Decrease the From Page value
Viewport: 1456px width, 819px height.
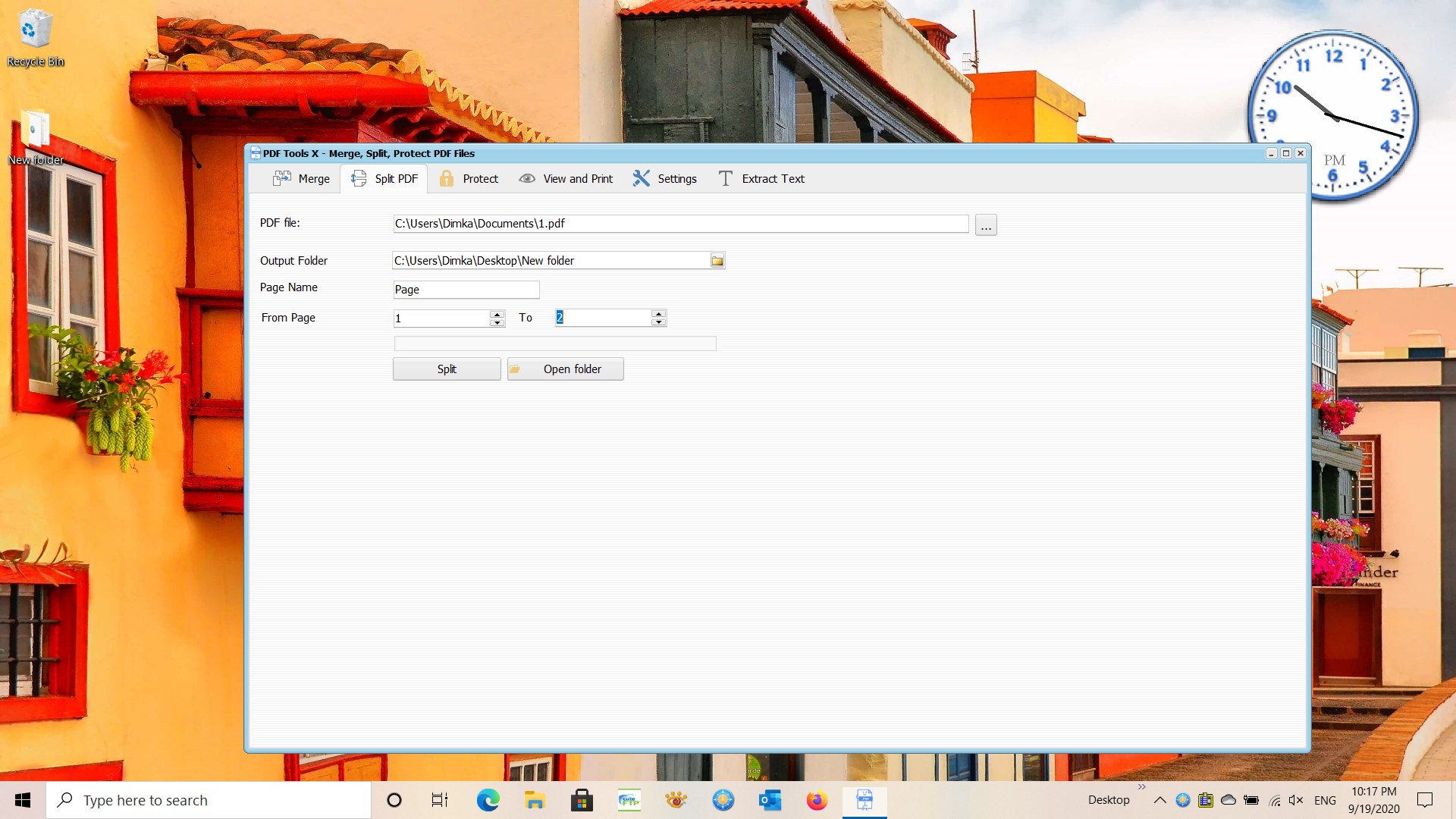click(497, 322)
